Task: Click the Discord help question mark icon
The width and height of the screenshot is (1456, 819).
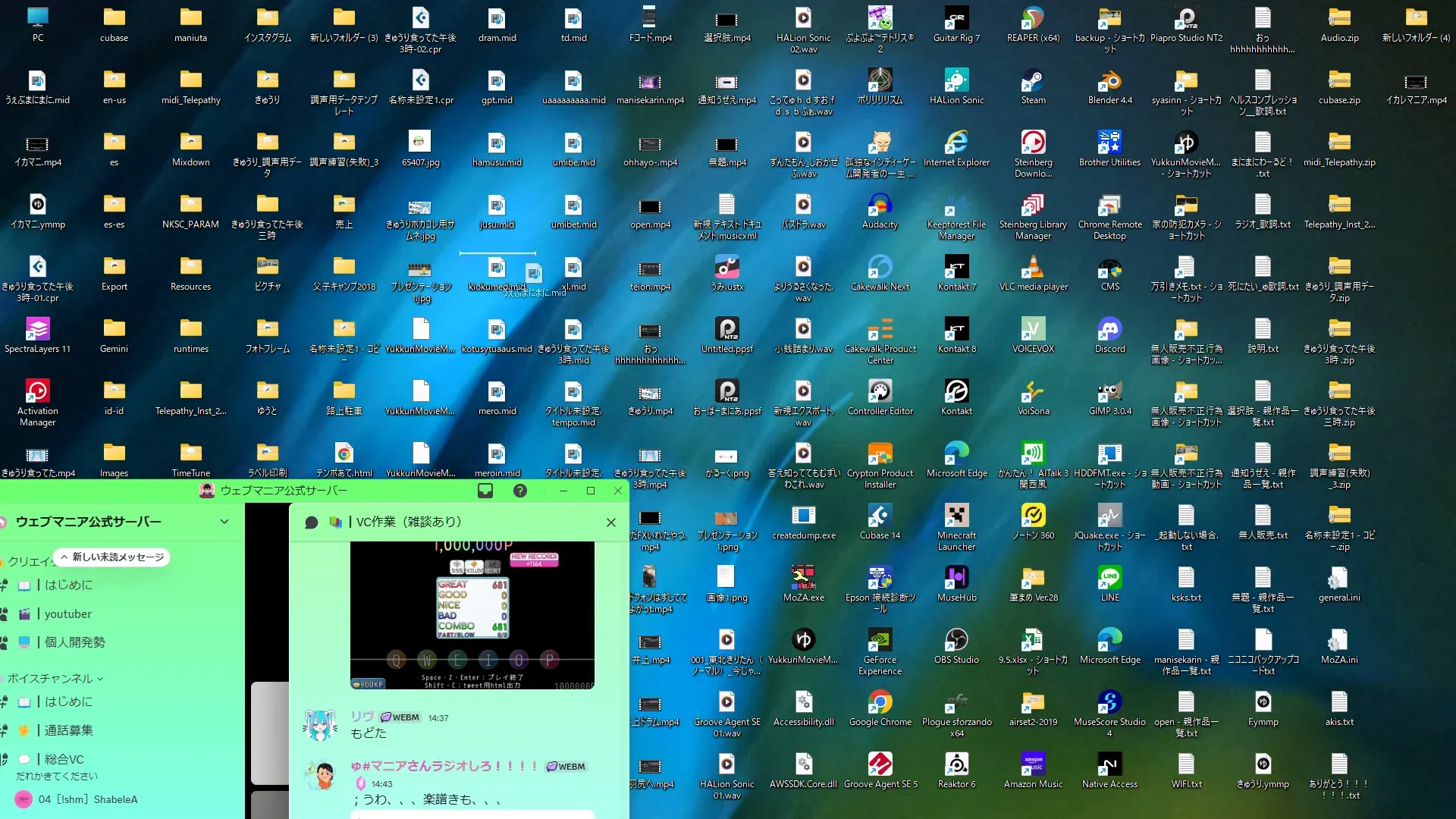Action: pos(520,491)
